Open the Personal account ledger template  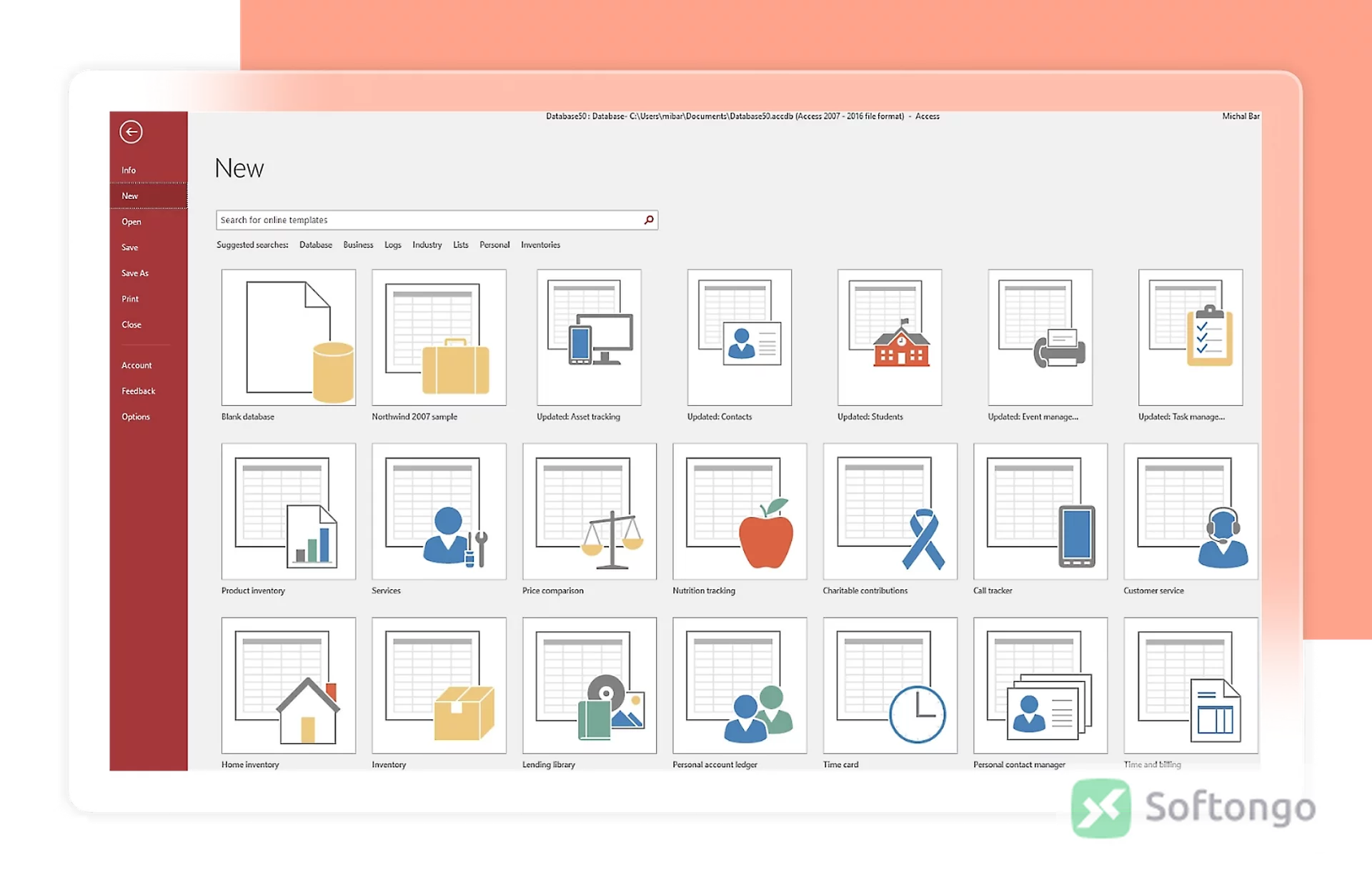coord(740,686)
